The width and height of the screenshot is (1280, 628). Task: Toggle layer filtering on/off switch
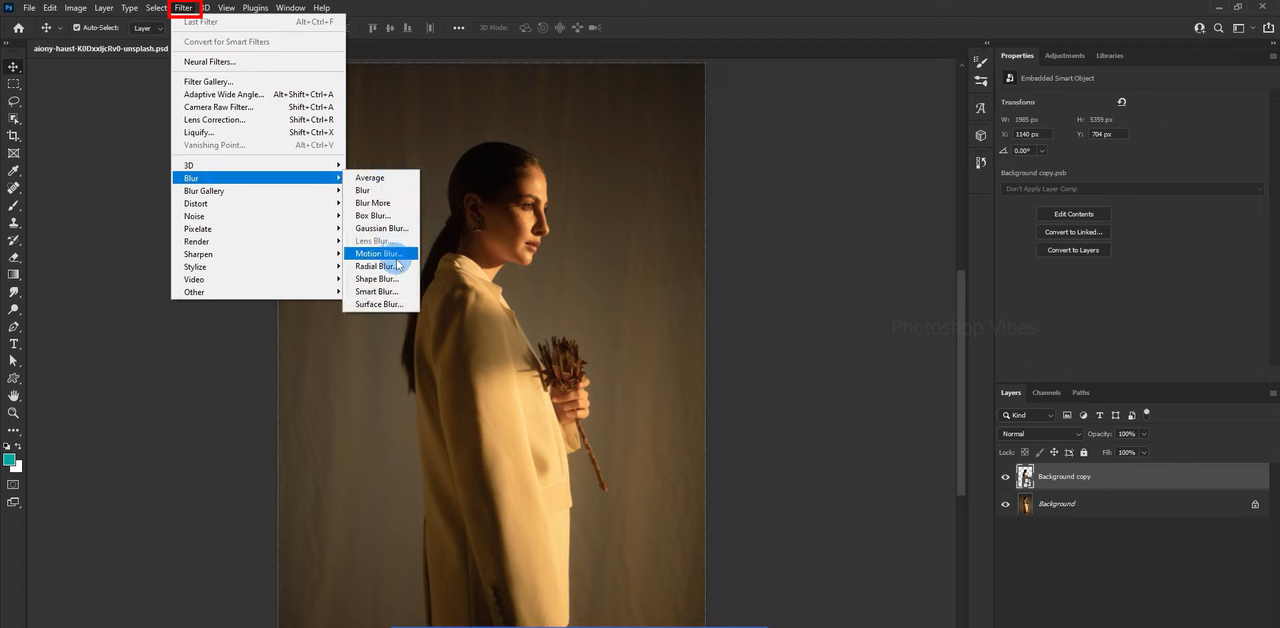pyautogui.click(x=1147, y=413)
